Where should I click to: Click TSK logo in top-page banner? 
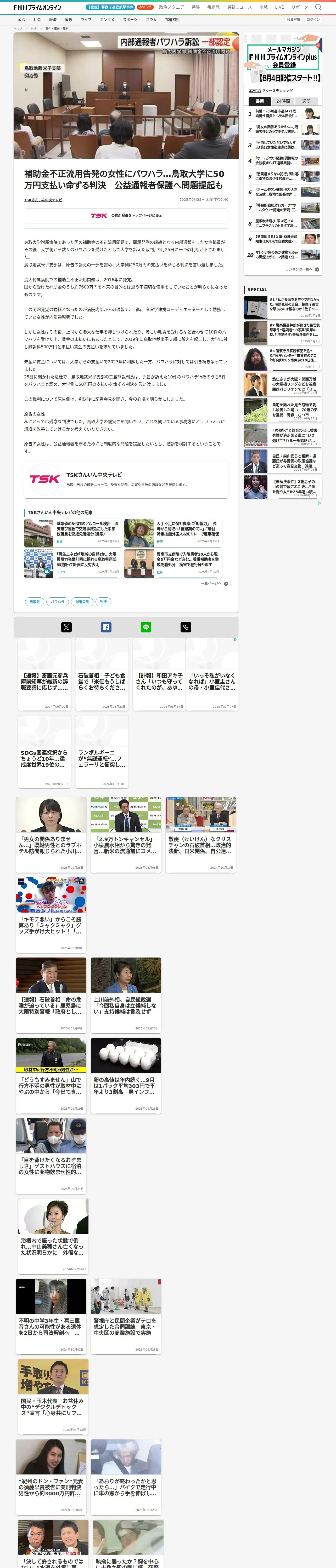coord(99,216)
